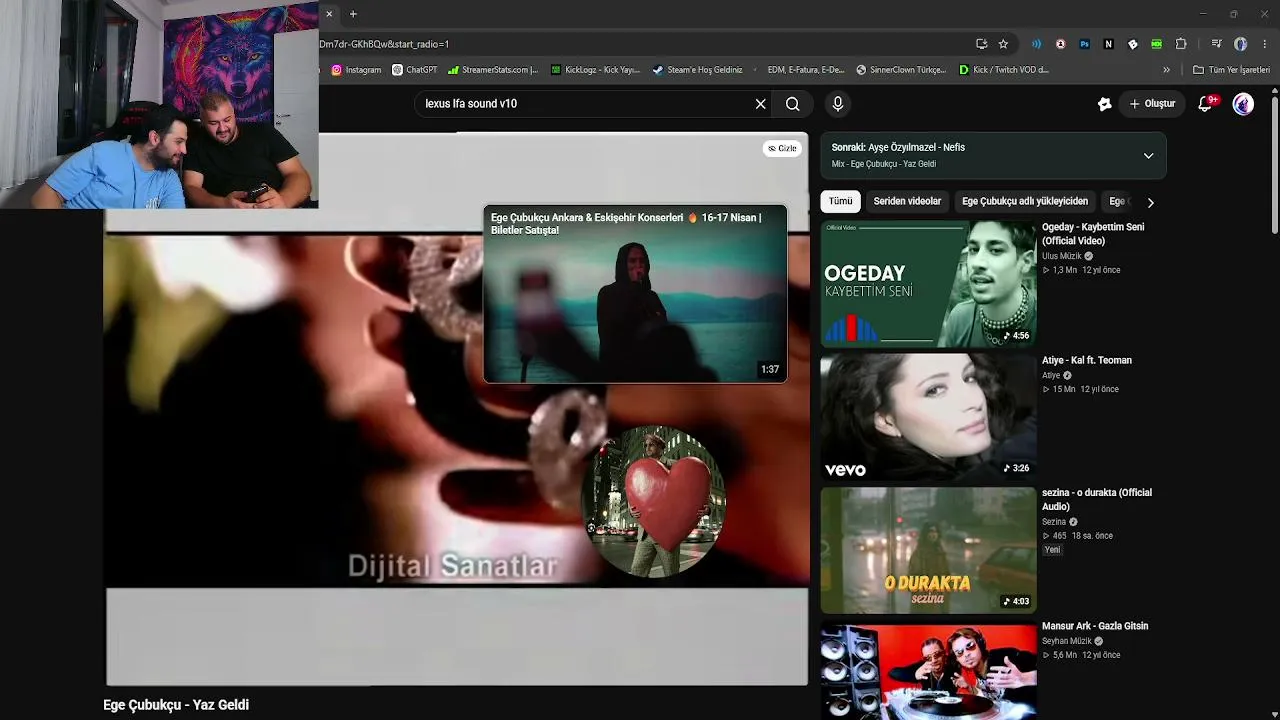
Task: Bookmark this page with the star icon
Action: point(1003,44)
